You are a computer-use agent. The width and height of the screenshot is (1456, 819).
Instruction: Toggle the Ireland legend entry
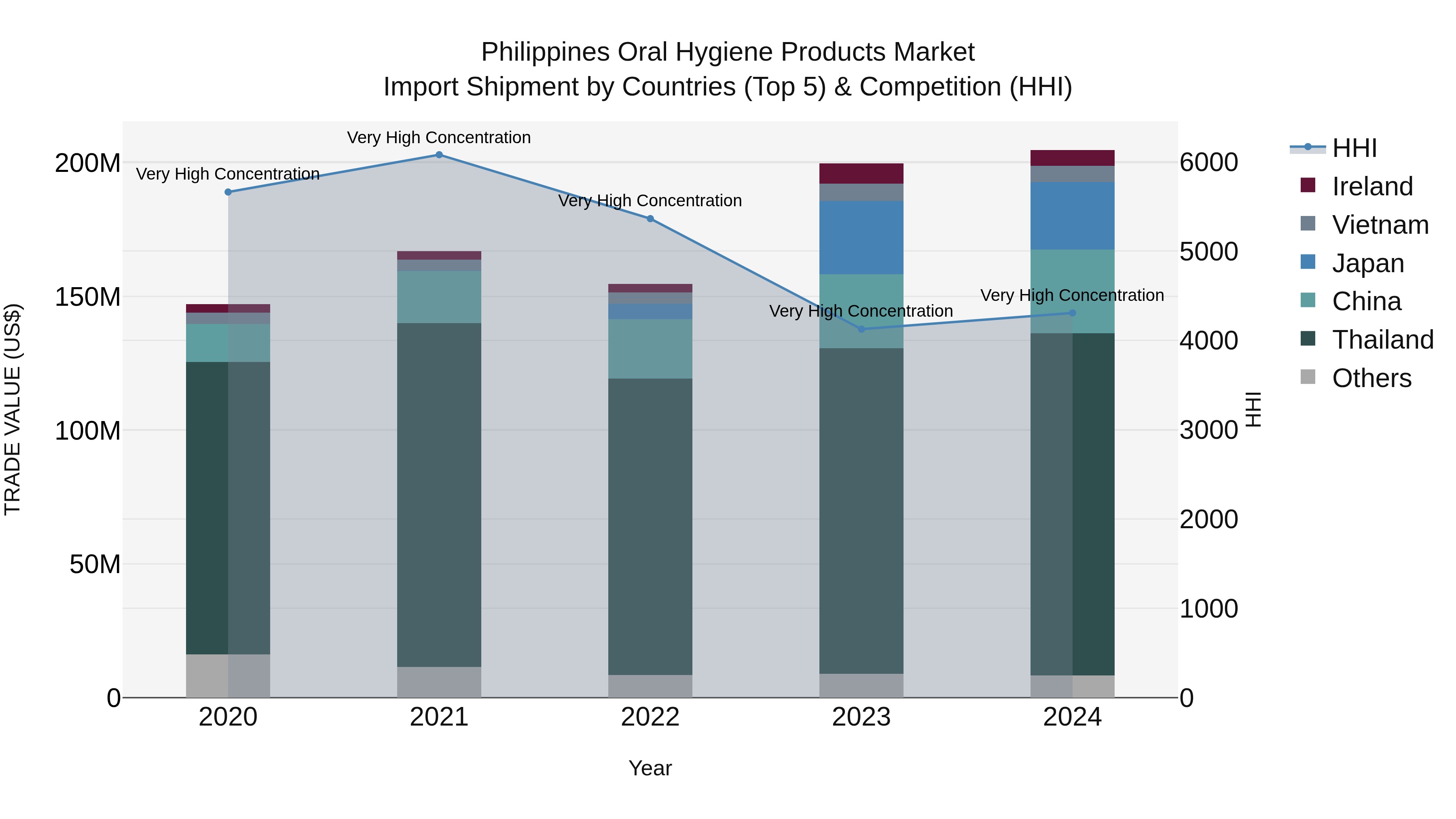pyautogui.click(x=1356, y=186)
